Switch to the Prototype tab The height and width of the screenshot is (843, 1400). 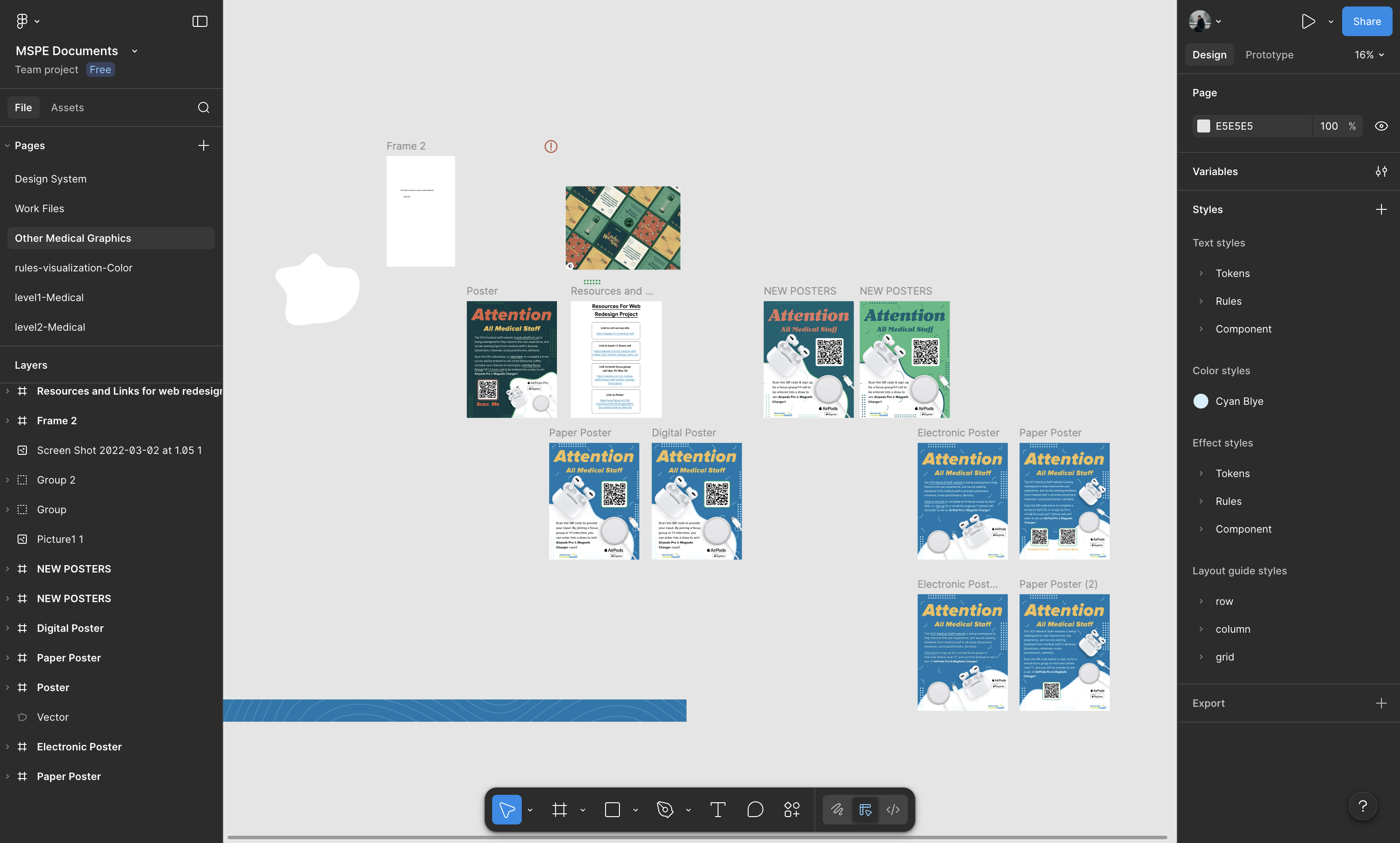tap(1269, 55)
